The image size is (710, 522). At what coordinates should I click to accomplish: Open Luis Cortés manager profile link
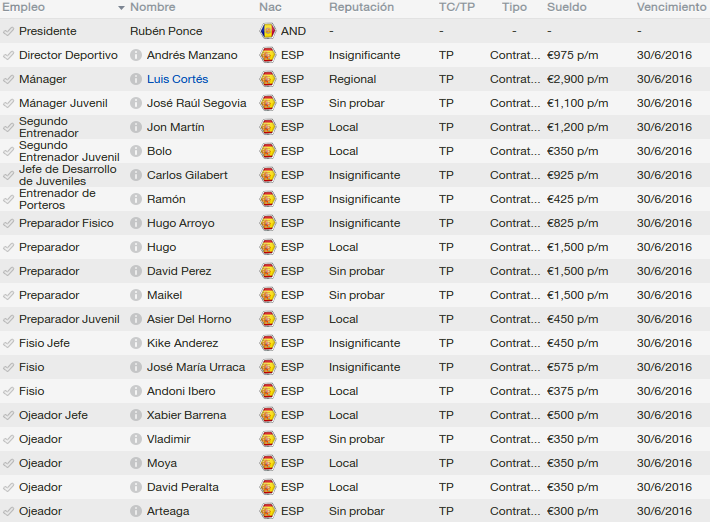(178, 79)
